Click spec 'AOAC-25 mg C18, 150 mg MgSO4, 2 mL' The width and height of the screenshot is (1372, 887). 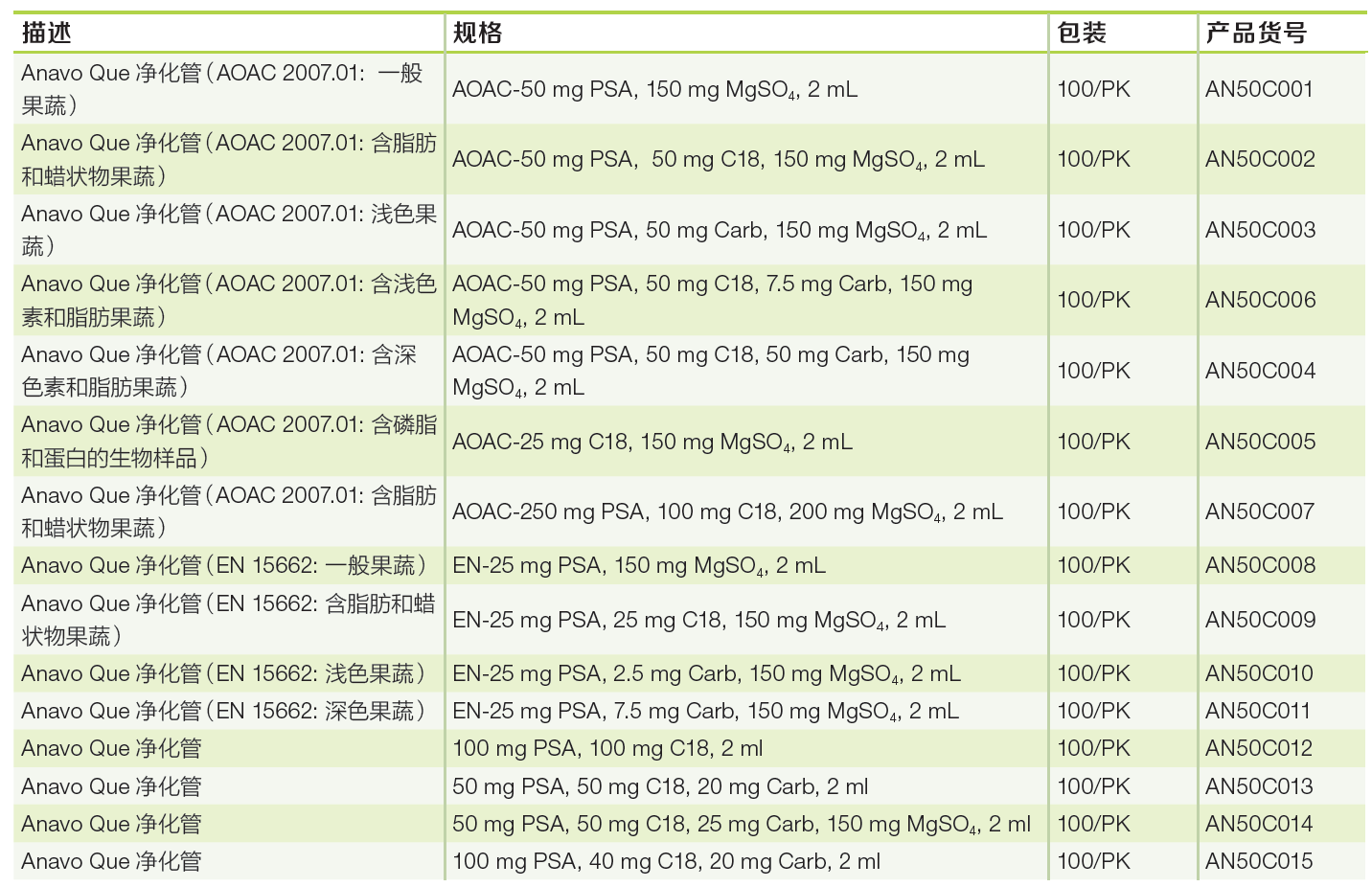[652, 443]
